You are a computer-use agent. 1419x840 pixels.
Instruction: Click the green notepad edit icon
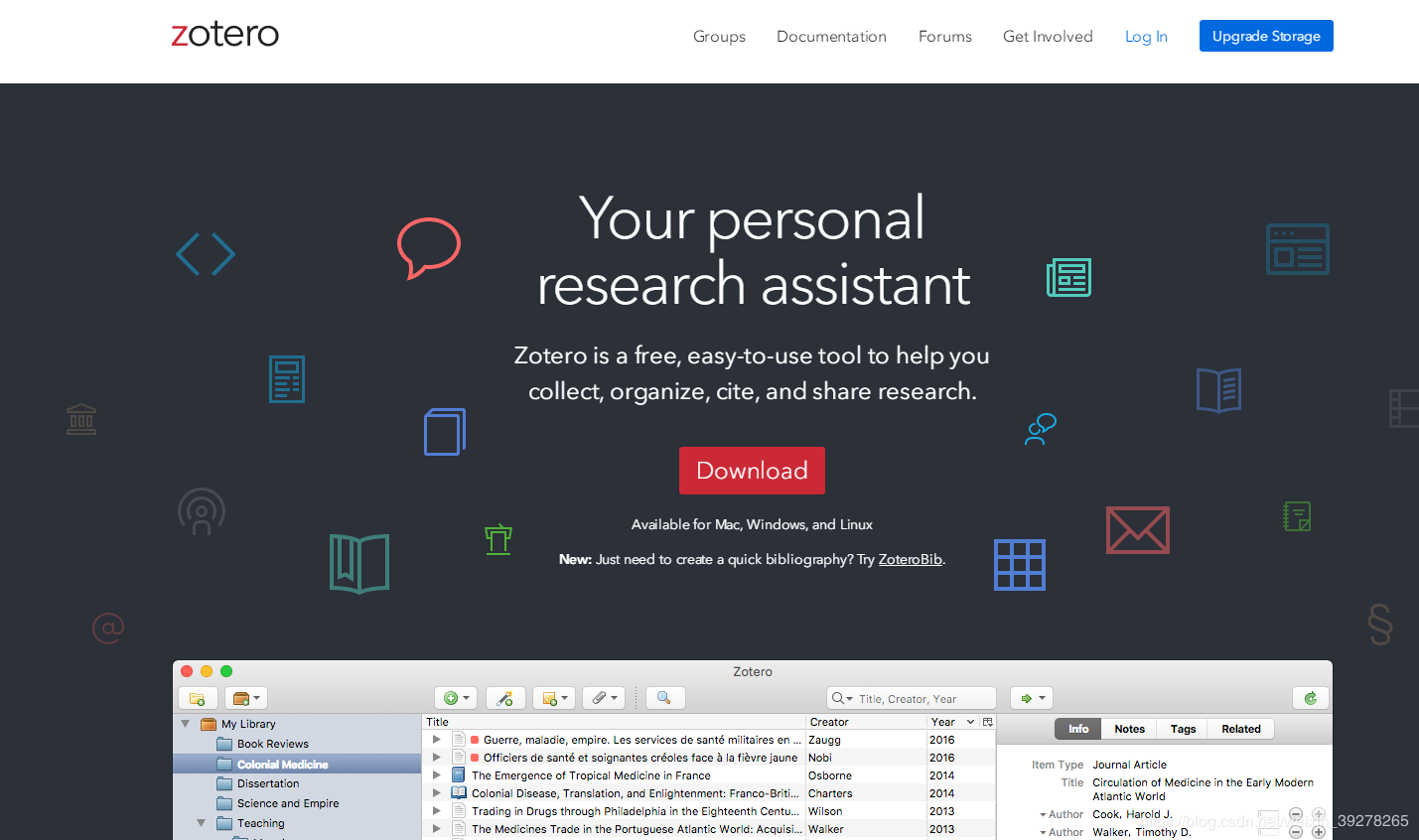coord(1297,516)
